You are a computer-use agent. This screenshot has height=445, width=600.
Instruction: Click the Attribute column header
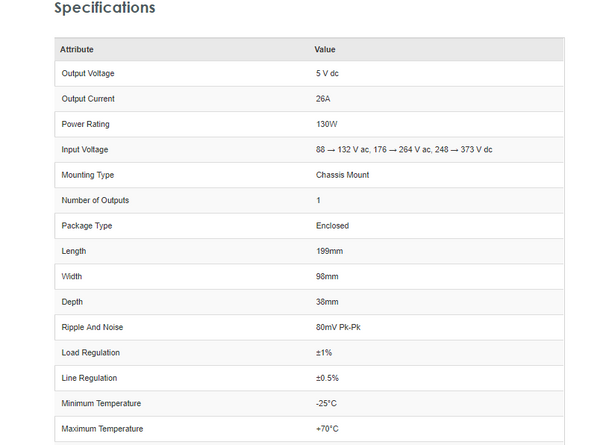(77, 49)
